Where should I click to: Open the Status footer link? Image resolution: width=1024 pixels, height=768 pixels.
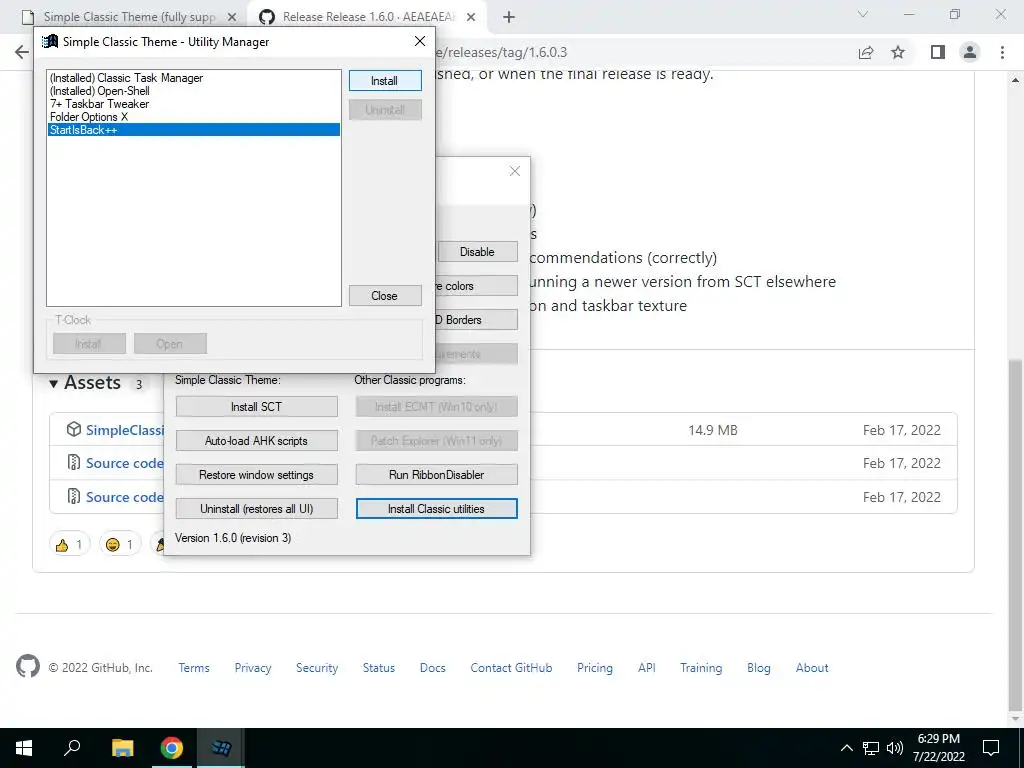click(379, 668)
